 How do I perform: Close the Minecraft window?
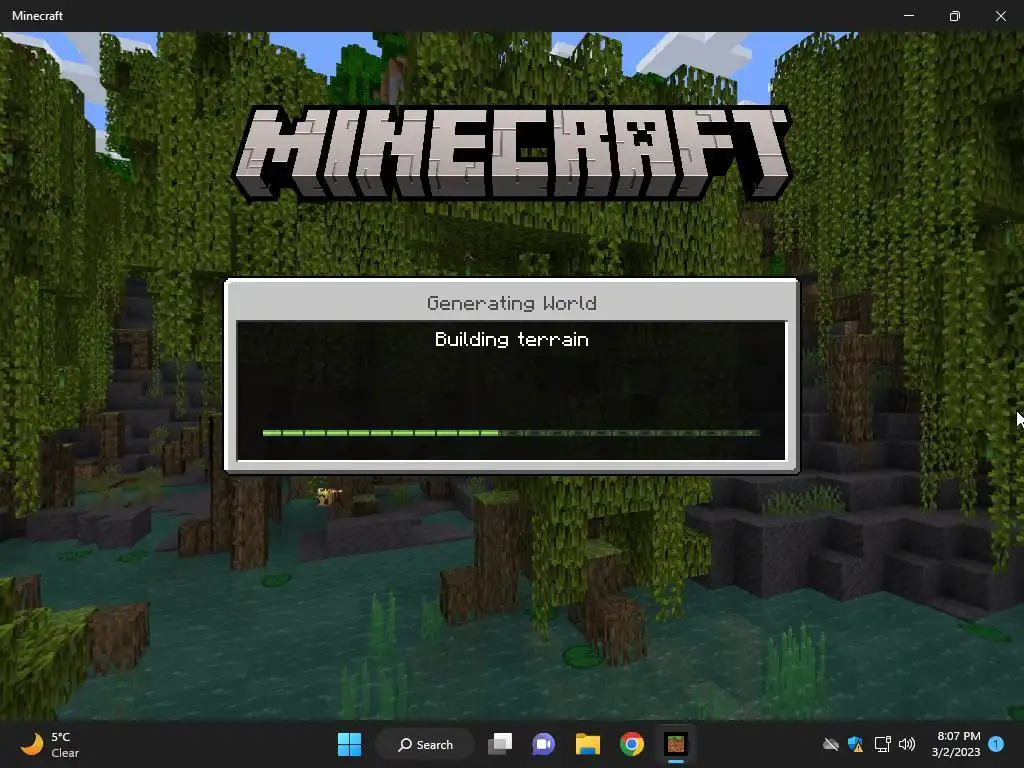click(x=1000, y=16)
